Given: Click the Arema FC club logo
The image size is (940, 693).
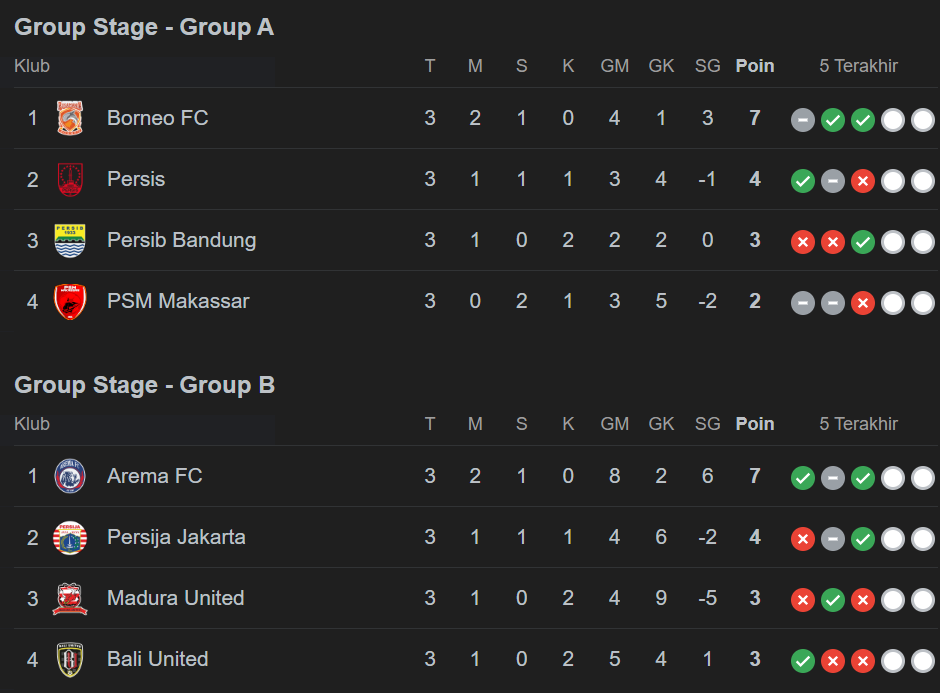Looking at the screenshot, I should pyautogui.click(x=70, y=476).
